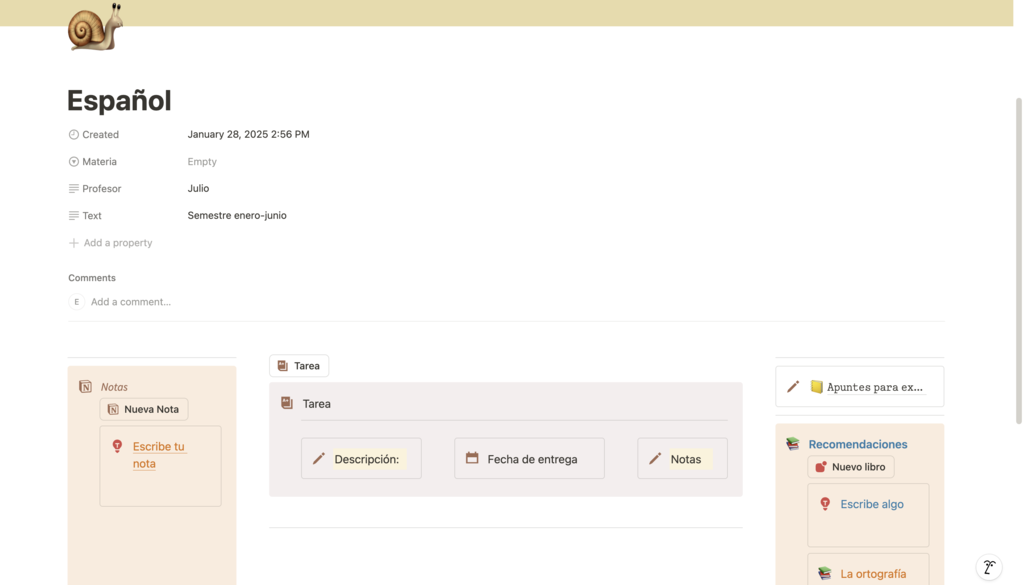Open the Recomendaciones heading link
1024x585 pixels.
(857, 444)
